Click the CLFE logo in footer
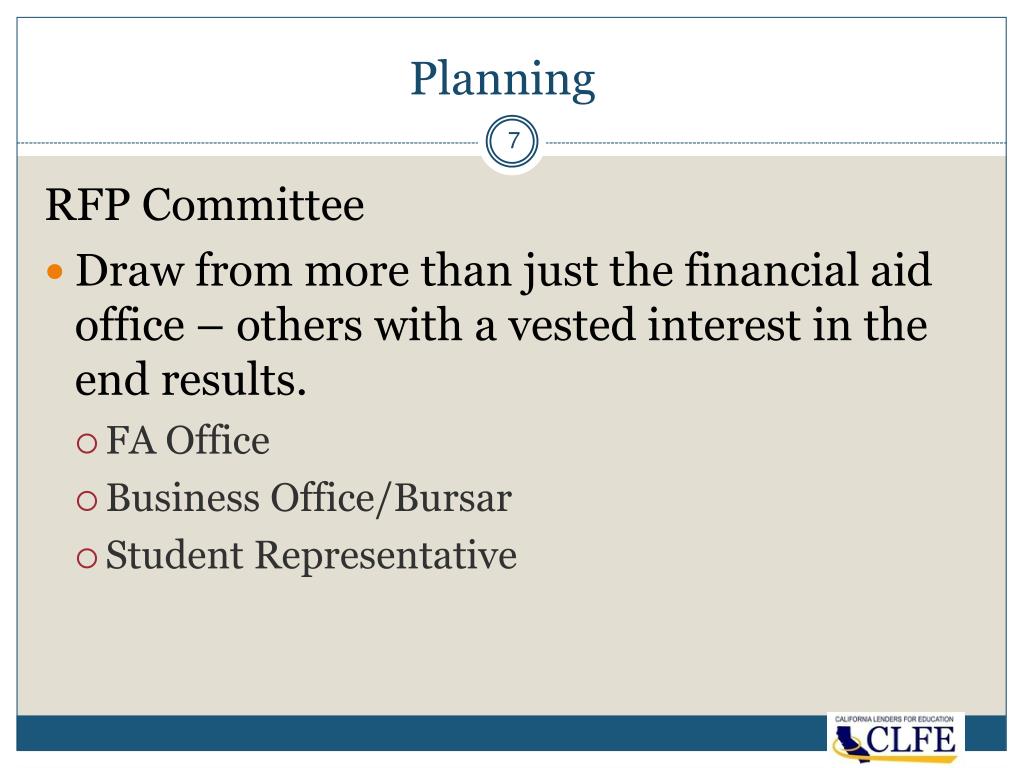Viewport: 1024px width, 768px height. point(895,738)
